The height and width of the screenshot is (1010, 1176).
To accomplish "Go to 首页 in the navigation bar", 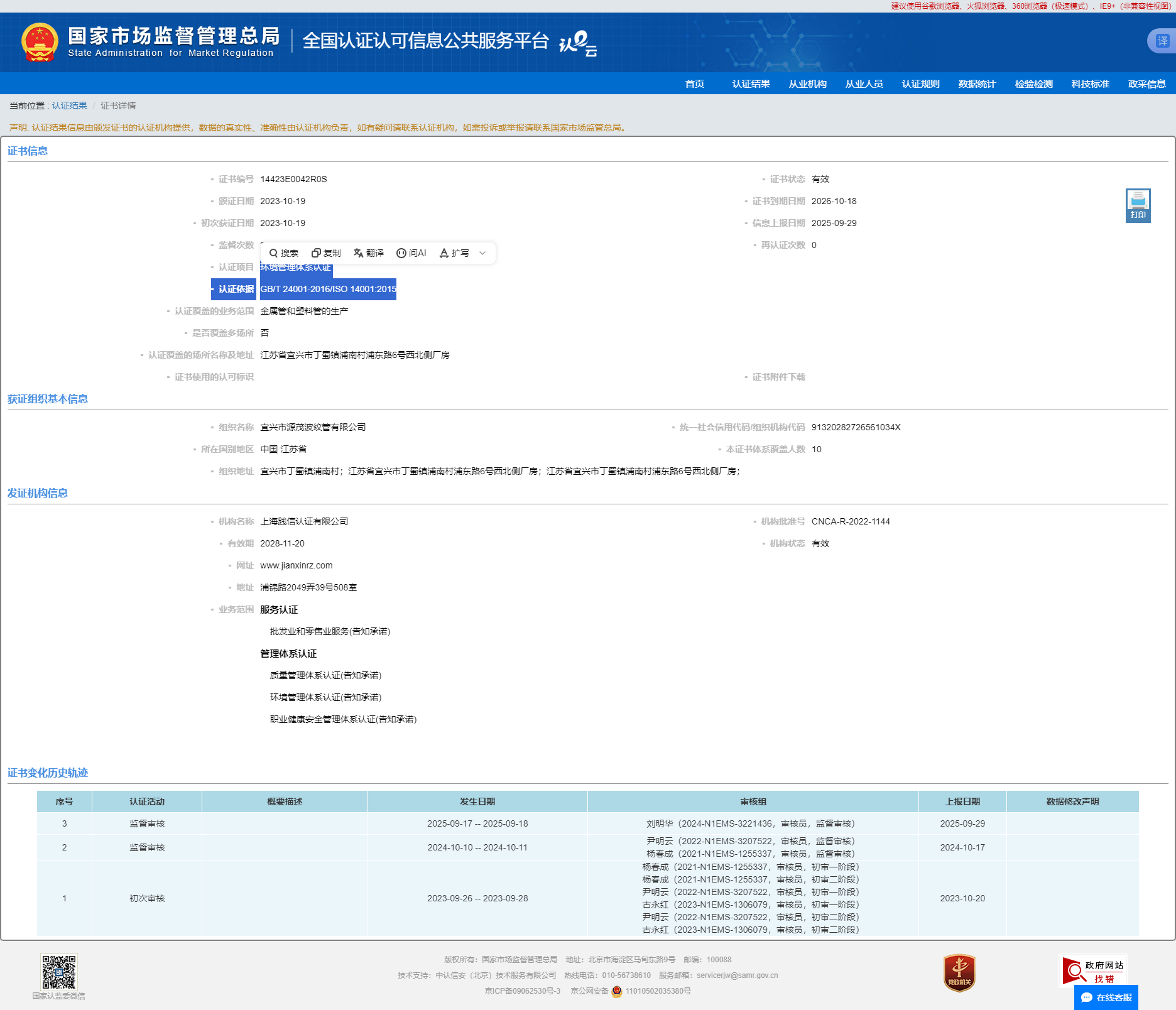I will coord(695,84).
